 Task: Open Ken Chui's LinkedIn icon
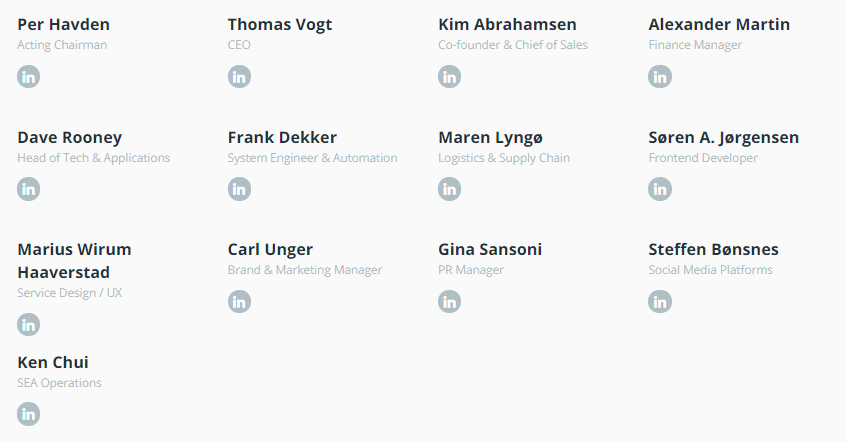(x=29, y=414)
